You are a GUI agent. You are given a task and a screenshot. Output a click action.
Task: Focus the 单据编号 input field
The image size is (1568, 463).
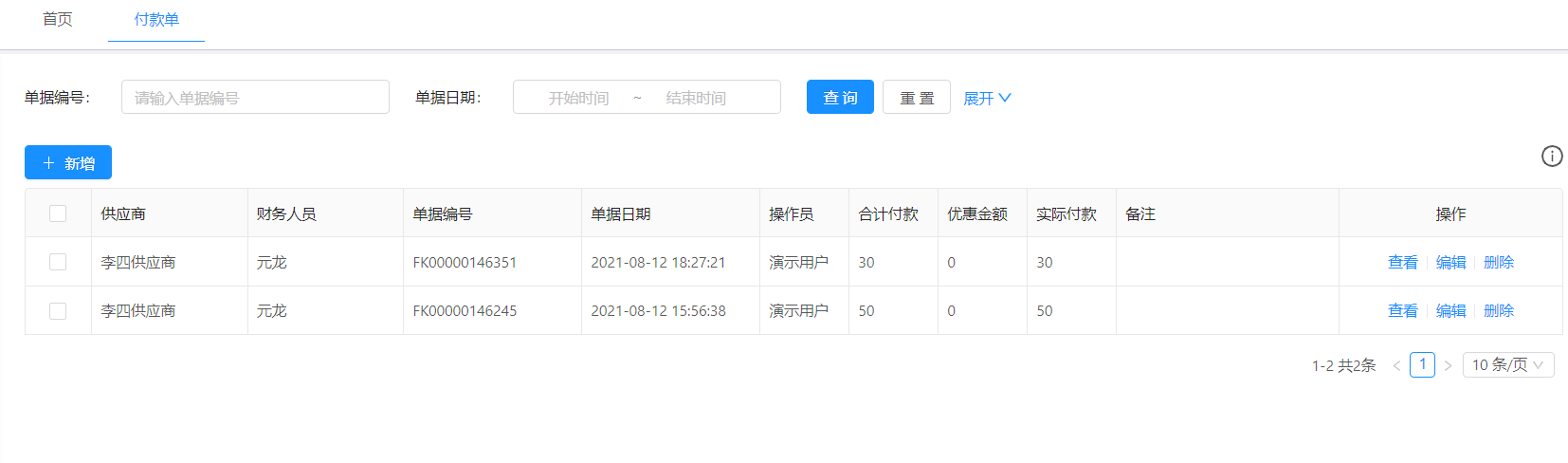pyautogui.click(x=255, y=98)
